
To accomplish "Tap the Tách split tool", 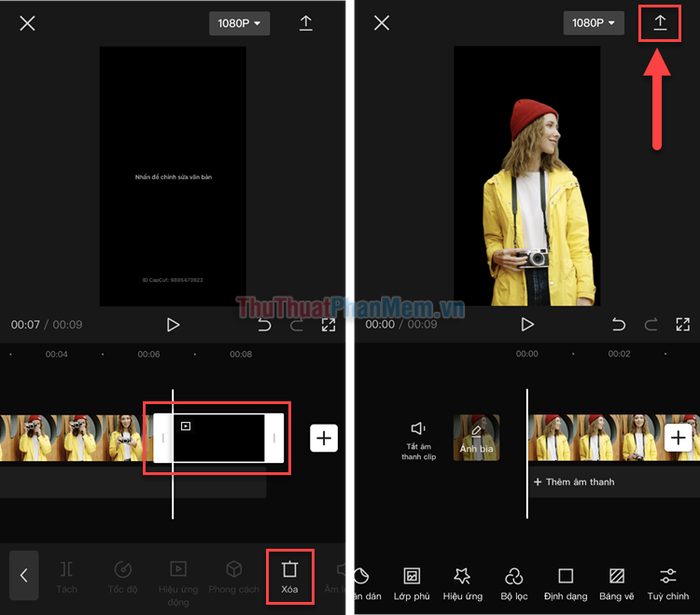I will point(67,578).
